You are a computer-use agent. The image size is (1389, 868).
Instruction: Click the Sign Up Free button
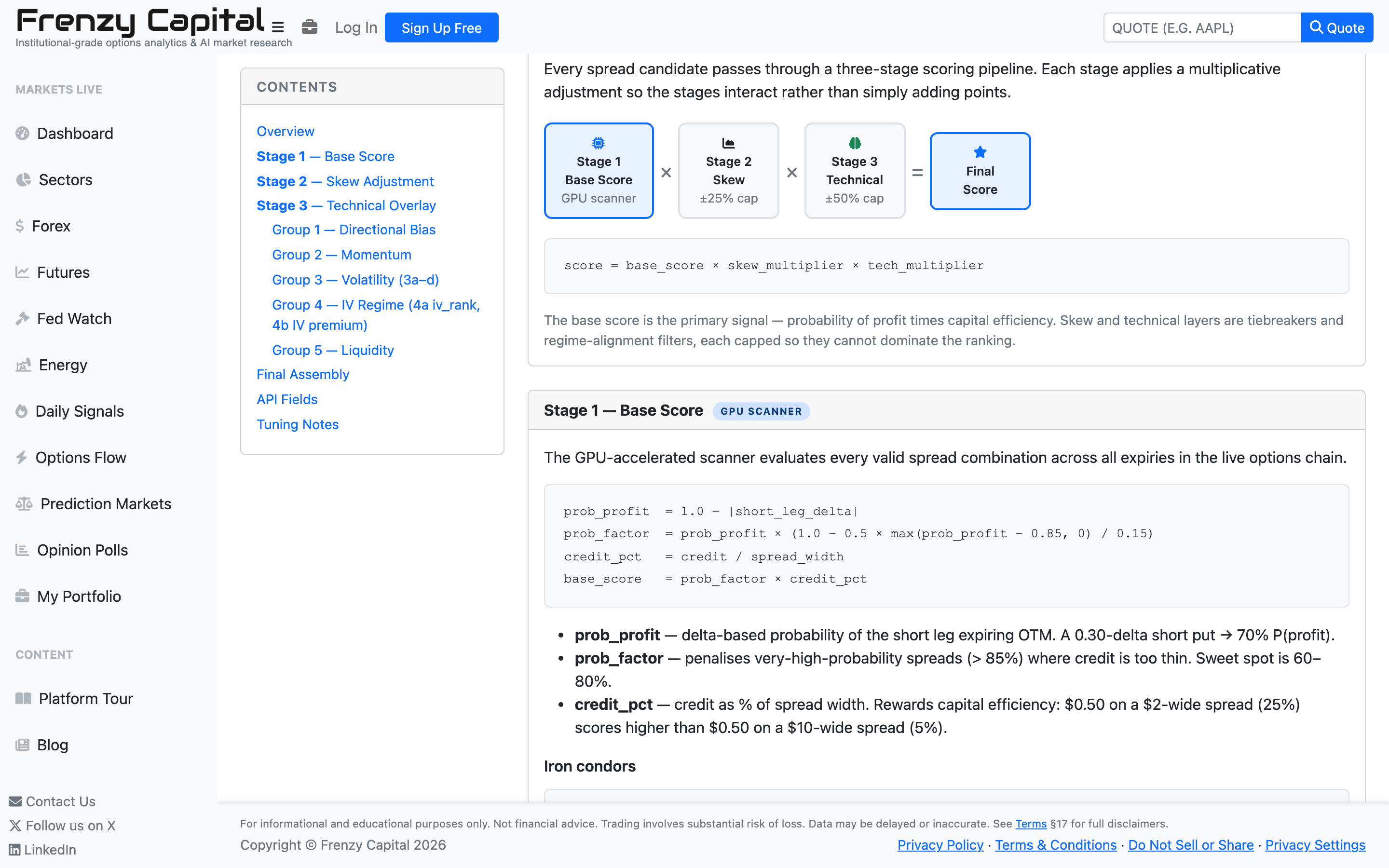click(441, 27)
